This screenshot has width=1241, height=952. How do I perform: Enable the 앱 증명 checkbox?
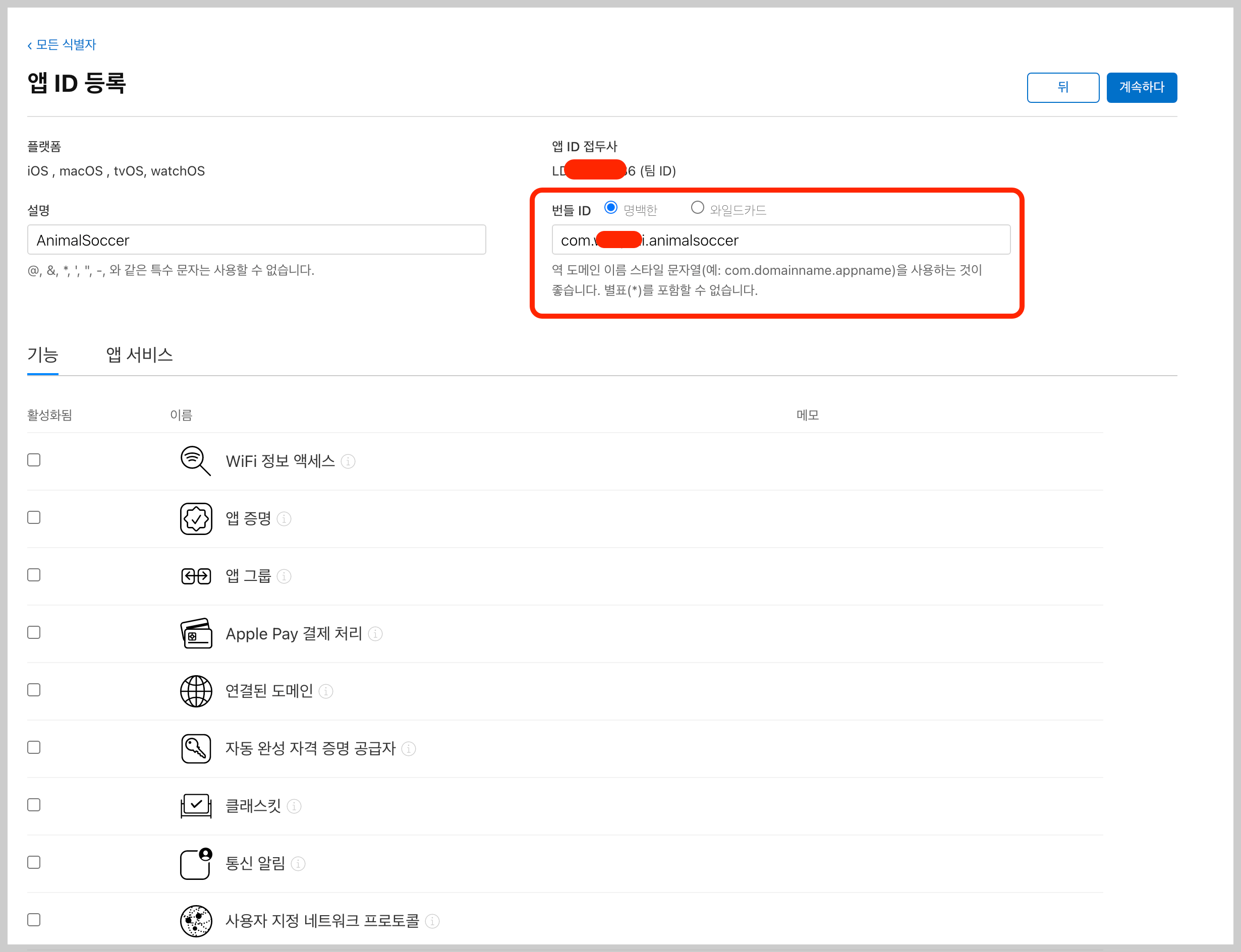tap(34, 517)
